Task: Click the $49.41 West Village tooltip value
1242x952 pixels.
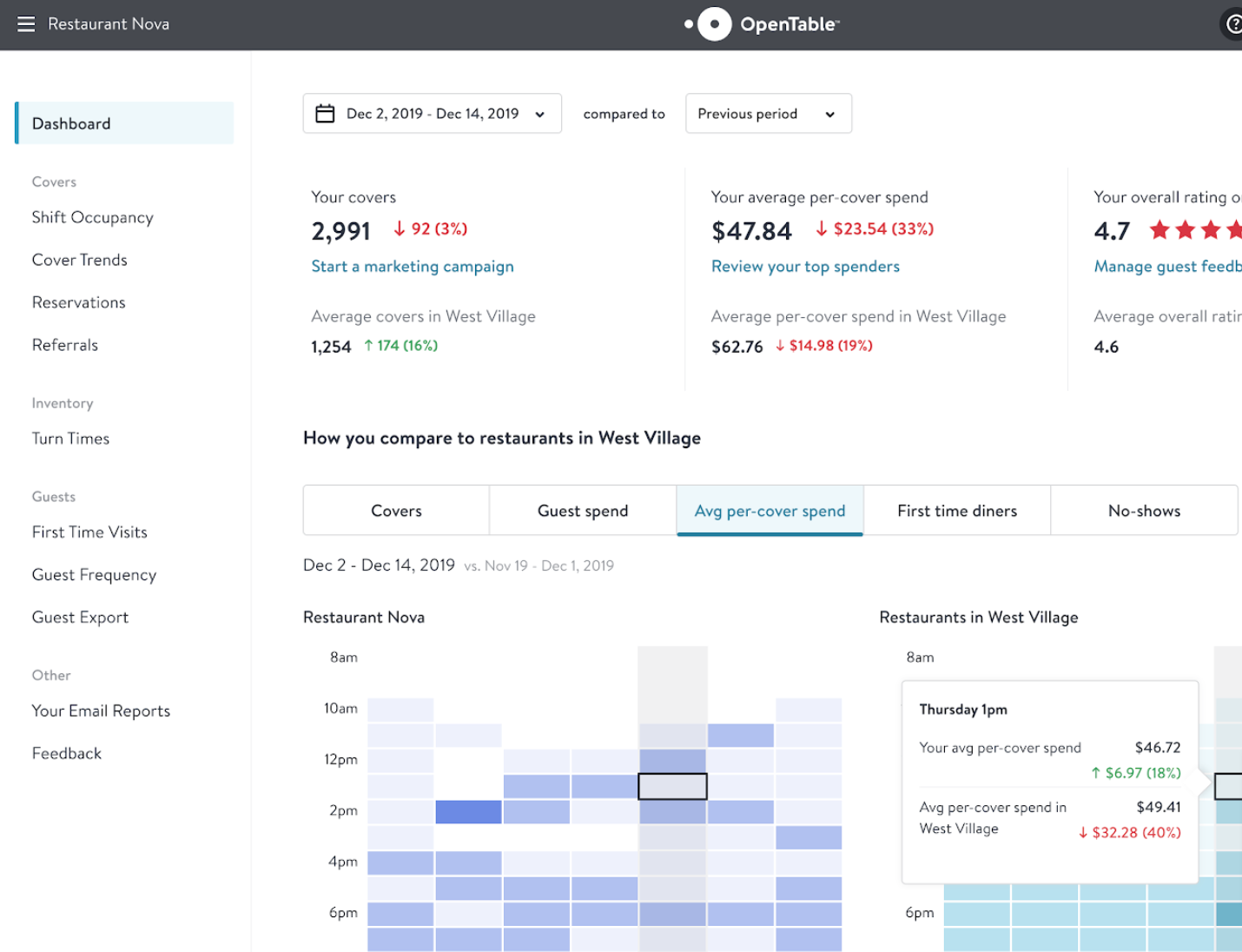Action: pos(1159,807)
